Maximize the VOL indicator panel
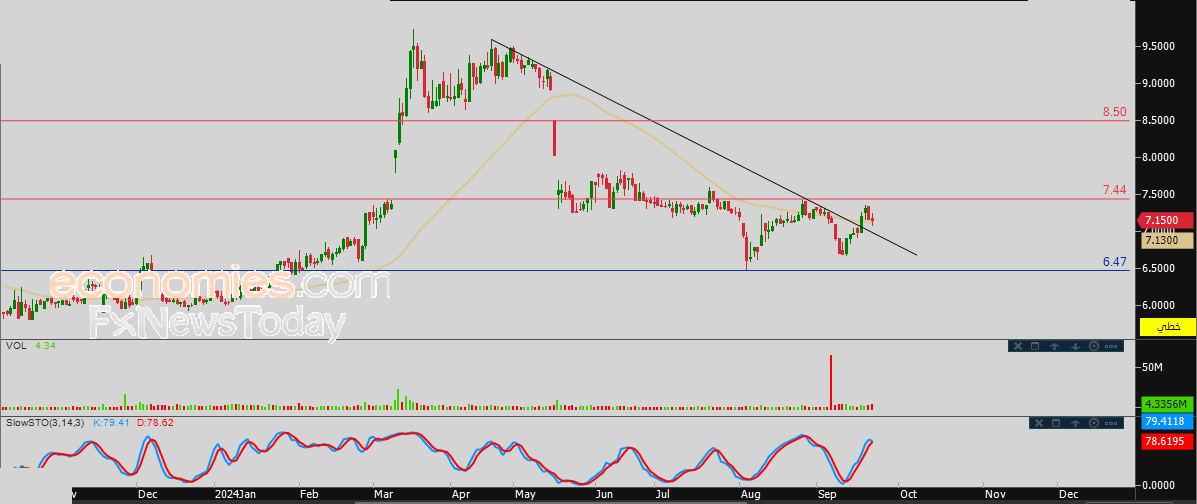 click(x=1035, y=346)
